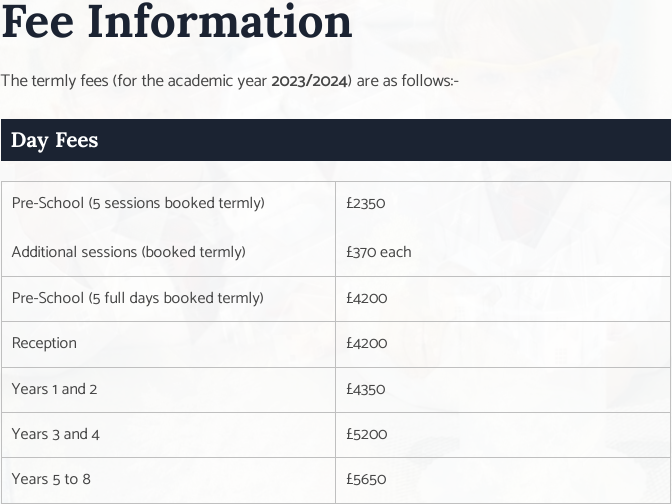Click the Fee Information heading
The width and height of the screenshot is (672, 504).
point(177,21)
